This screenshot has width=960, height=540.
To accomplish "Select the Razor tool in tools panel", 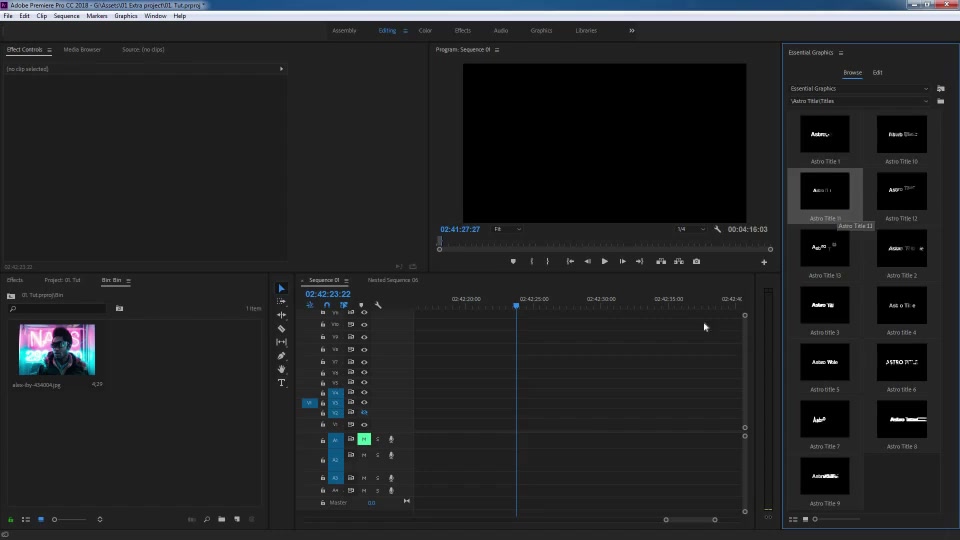I will coord(282,329).
